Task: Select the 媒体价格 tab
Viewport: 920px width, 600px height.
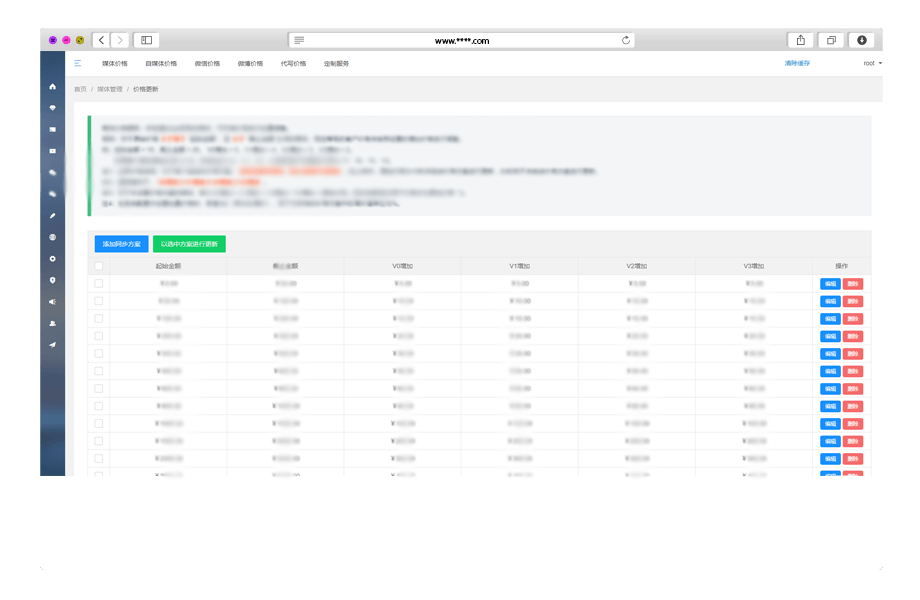Action: 115,63
